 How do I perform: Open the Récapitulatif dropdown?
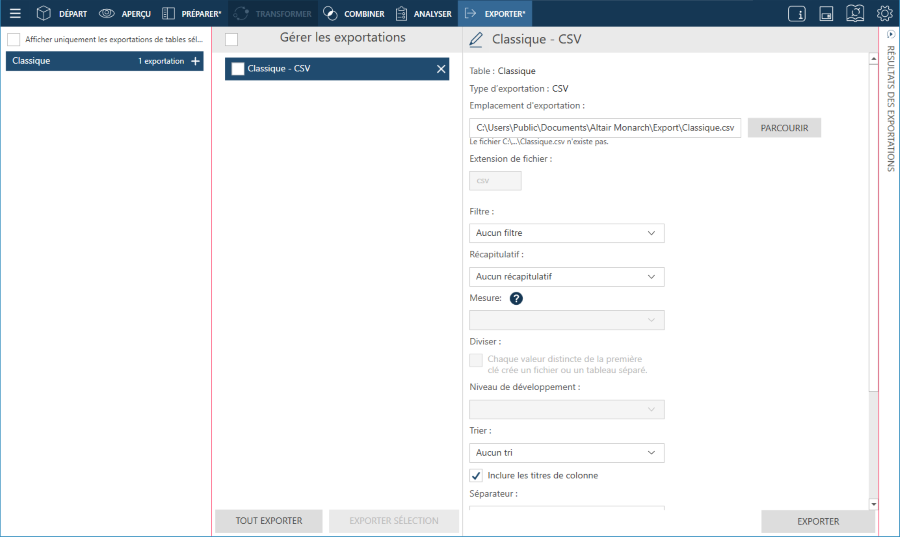pyautogui.click(x=566, y=276)
